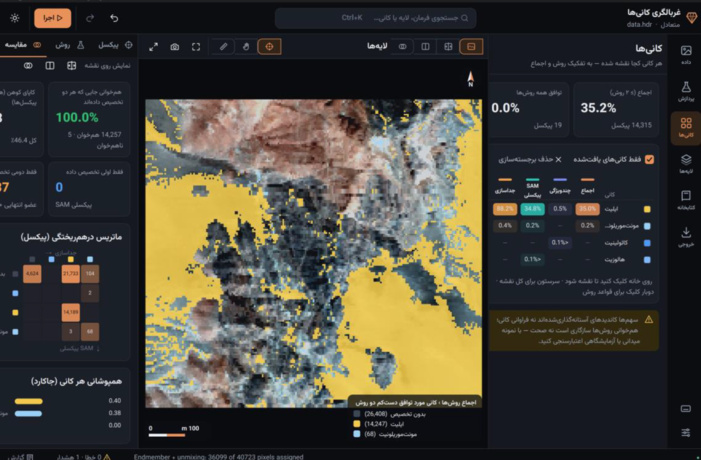Click the لایه‌ها label on the map toolbar
This screenshot has width=701, height=460.
pyautogui.click(x=377, y=46)
